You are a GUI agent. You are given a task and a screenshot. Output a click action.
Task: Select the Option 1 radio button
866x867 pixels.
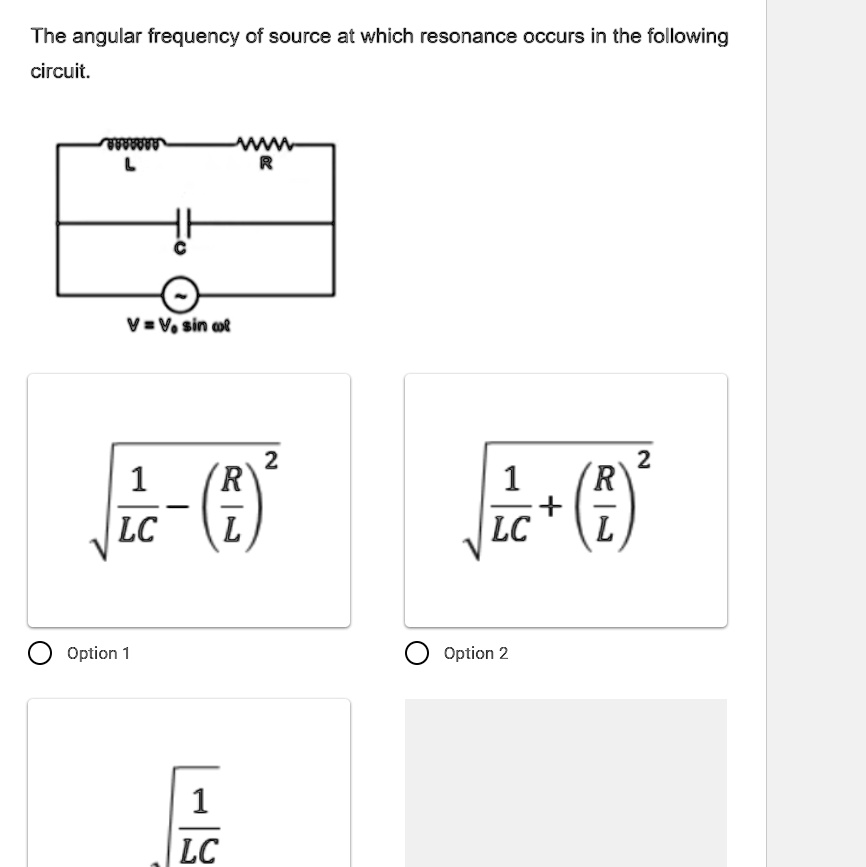pos(40,652)
